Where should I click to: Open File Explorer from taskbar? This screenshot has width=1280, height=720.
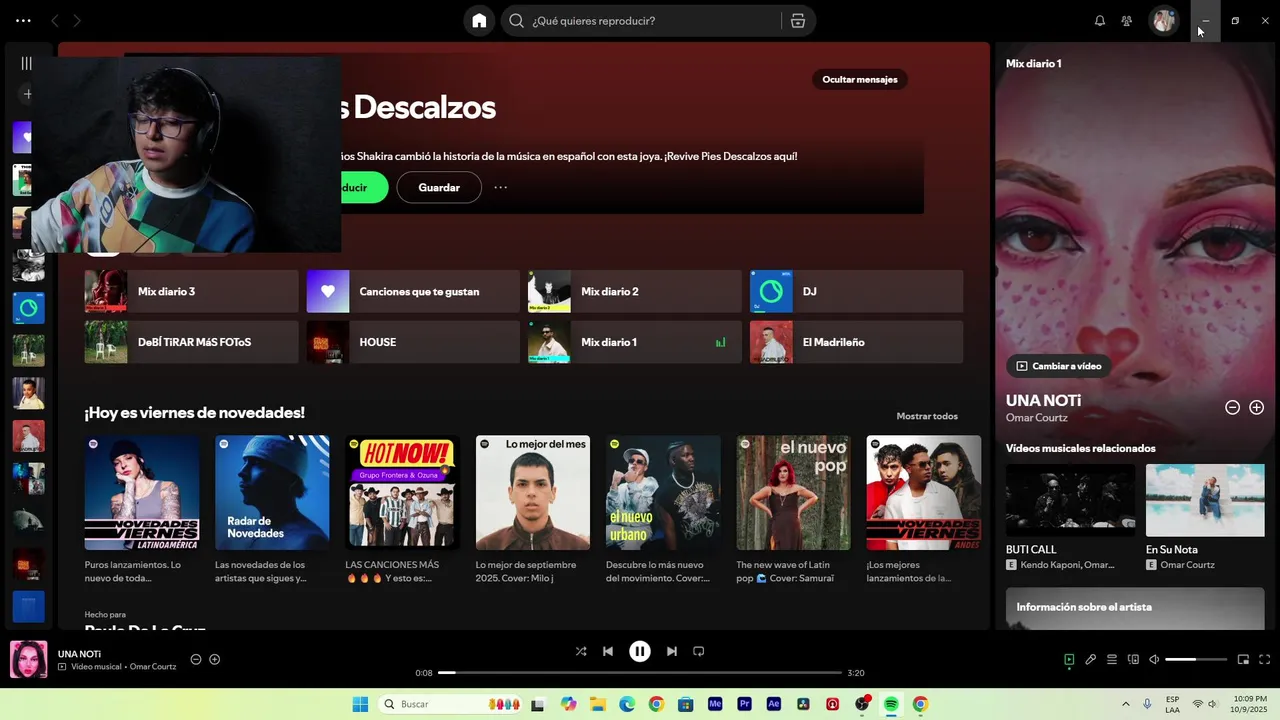tap(598, 704)
